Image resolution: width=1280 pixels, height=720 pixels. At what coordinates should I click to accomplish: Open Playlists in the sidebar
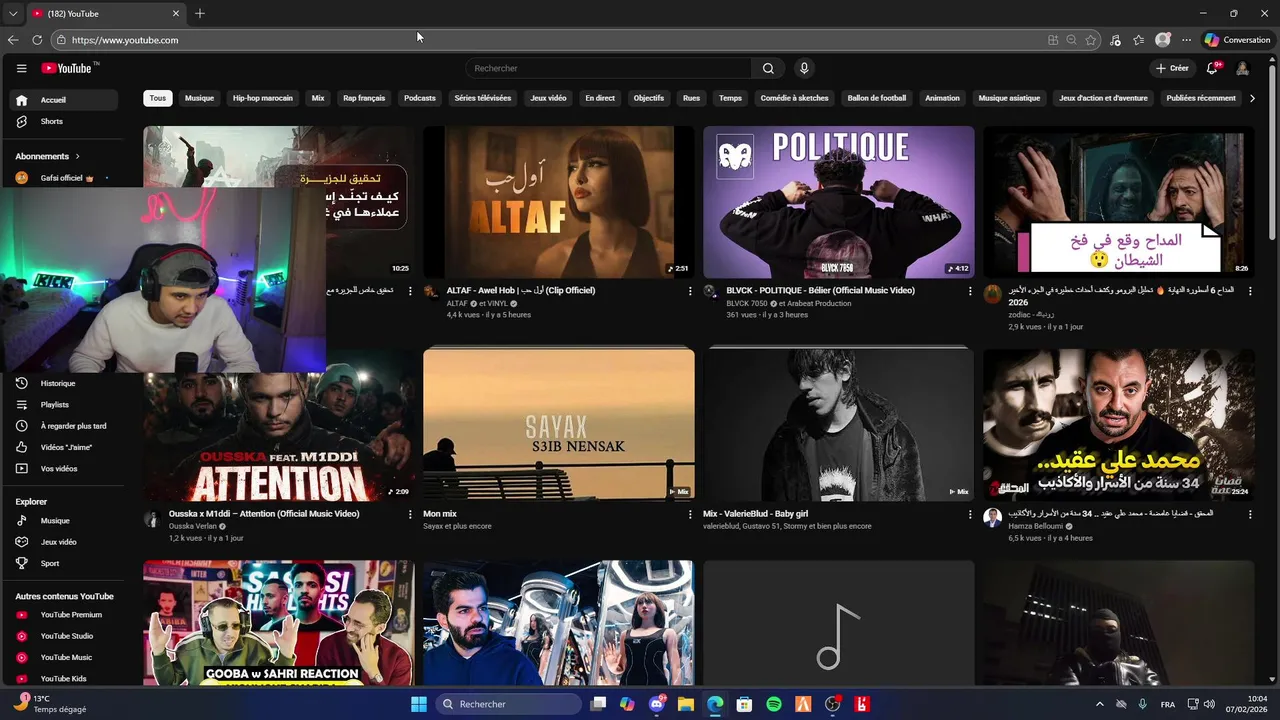tap(64, 405)
